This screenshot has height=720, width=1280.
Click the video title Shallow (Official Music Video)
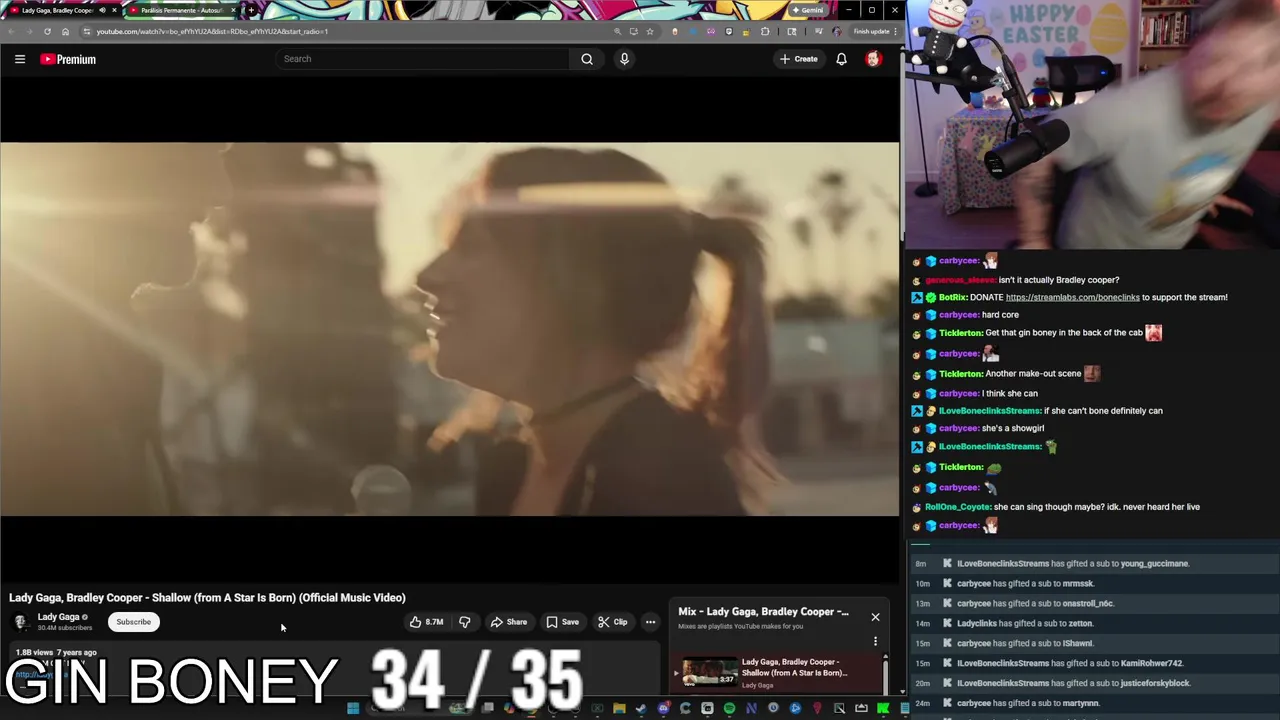click(x=207, y=598)
